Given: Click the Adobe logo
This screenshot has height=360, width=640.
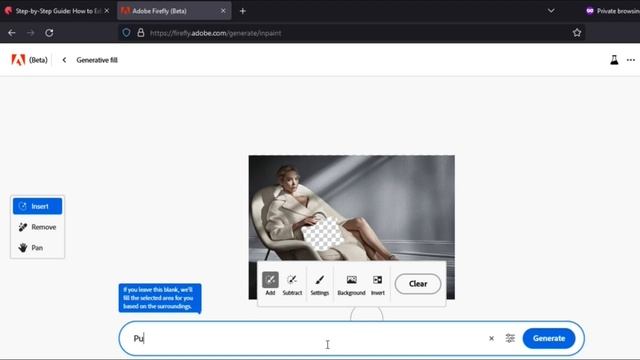Looking at the screenshot, I should coord(18,60).
